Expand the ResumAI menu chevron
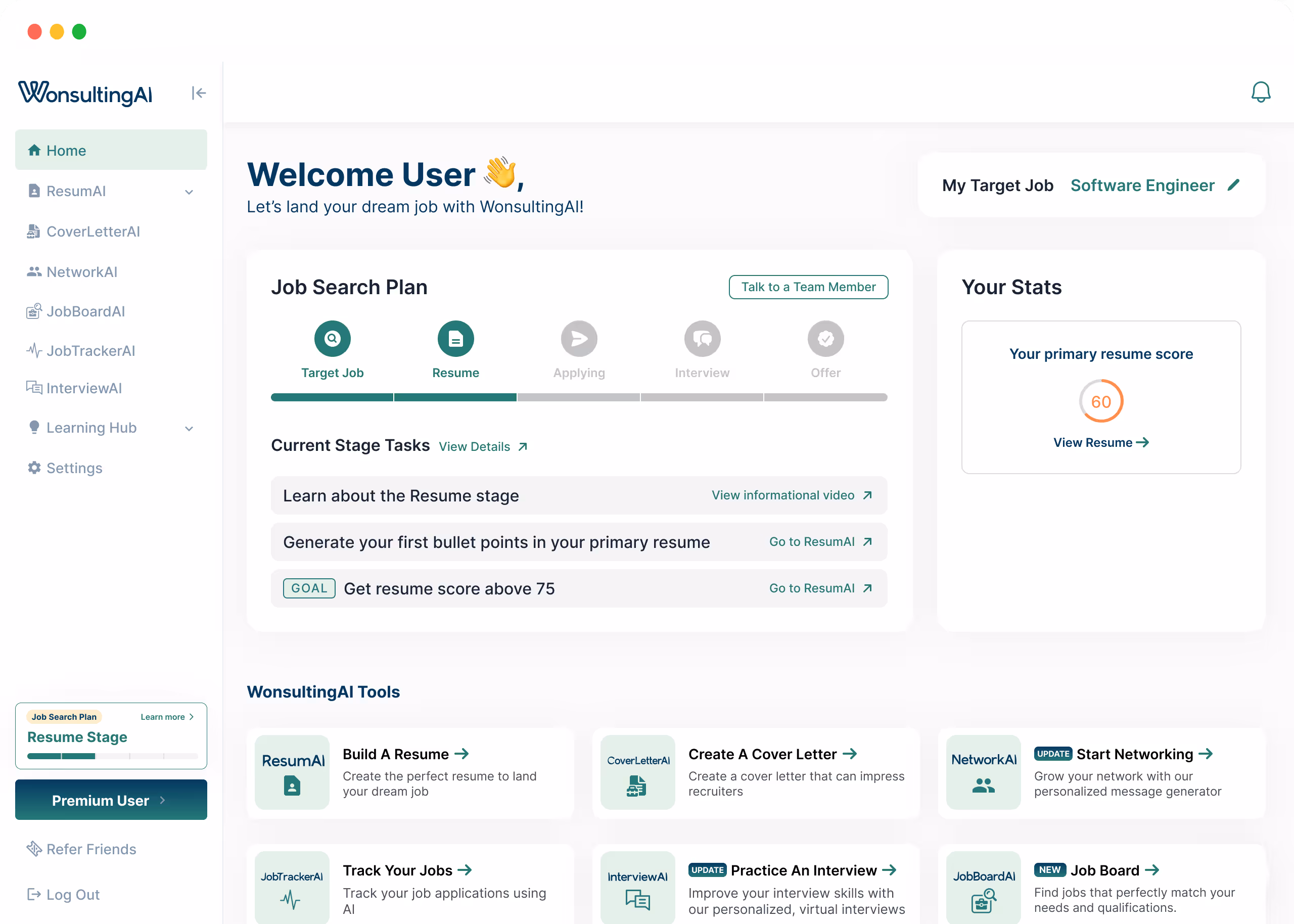 pos(188,192)
